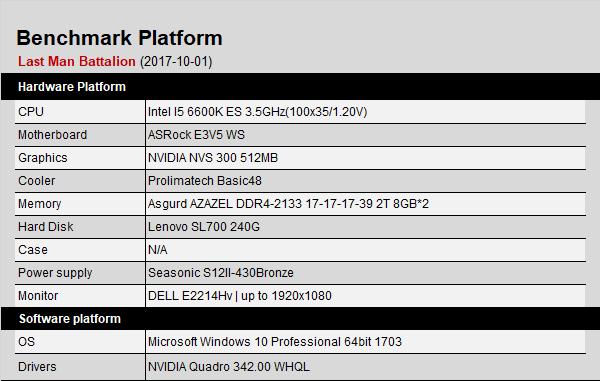The height and width of the screenshot is (381, 600).
Task: Click the ASRock E3V5 WS text
Action: (196, 135)
